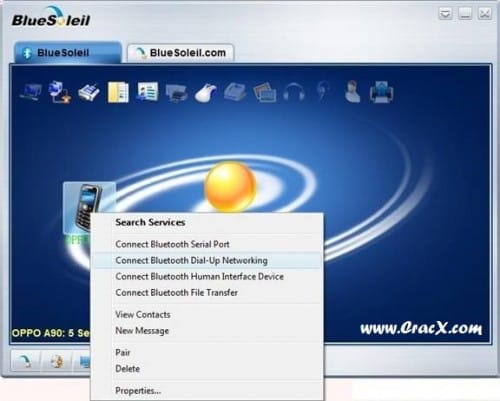Choose the Bluetooth printer service icon
The width and height of the screenshot is (500, 401).
176,92
